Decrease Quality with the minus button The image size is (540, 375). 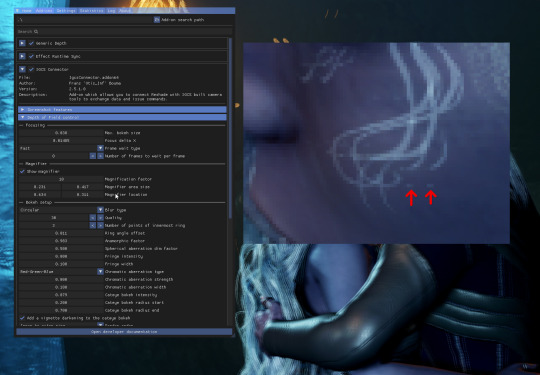pos(93,218)
